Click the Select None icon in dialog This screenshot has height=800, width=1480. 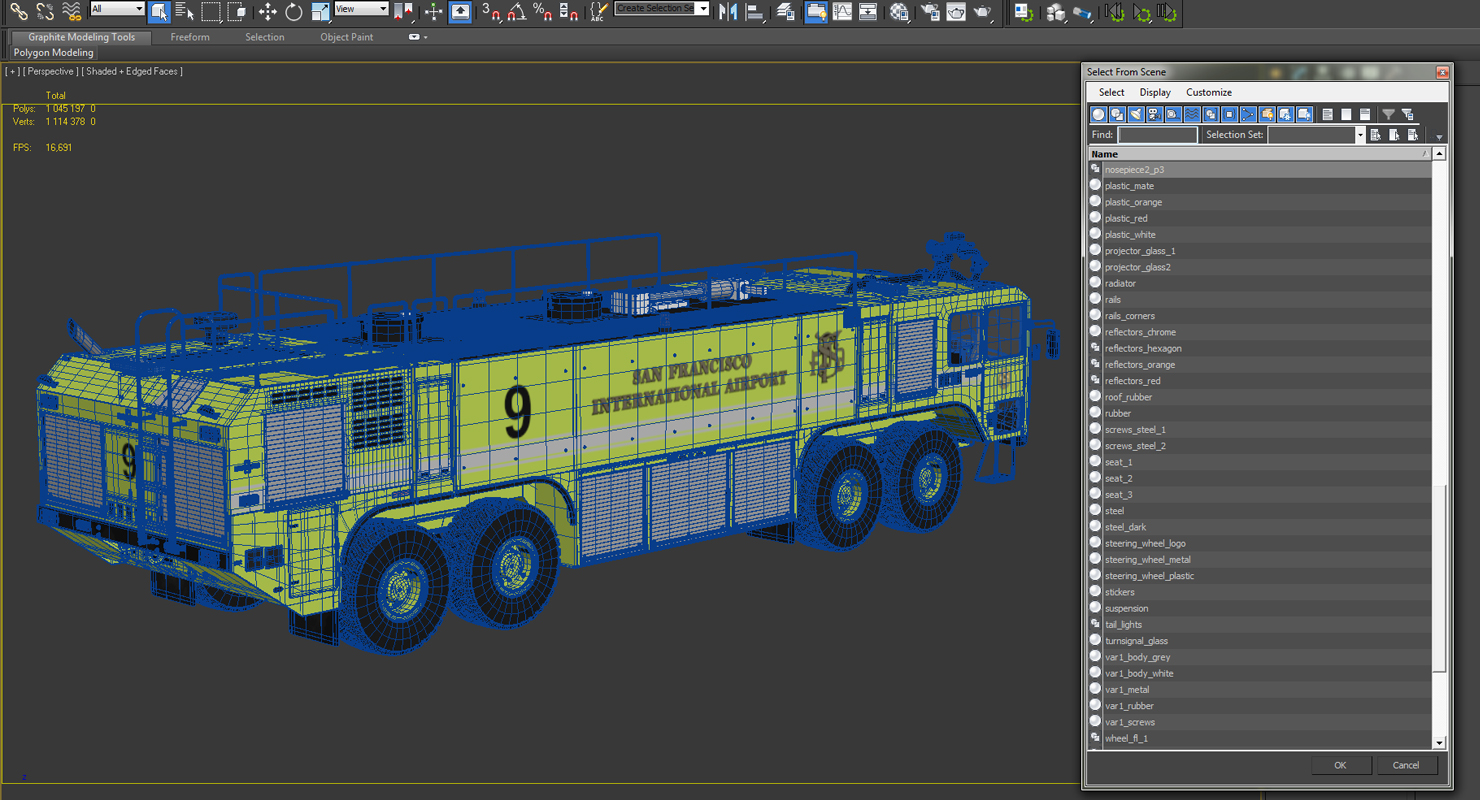(x=1346, y=114)
